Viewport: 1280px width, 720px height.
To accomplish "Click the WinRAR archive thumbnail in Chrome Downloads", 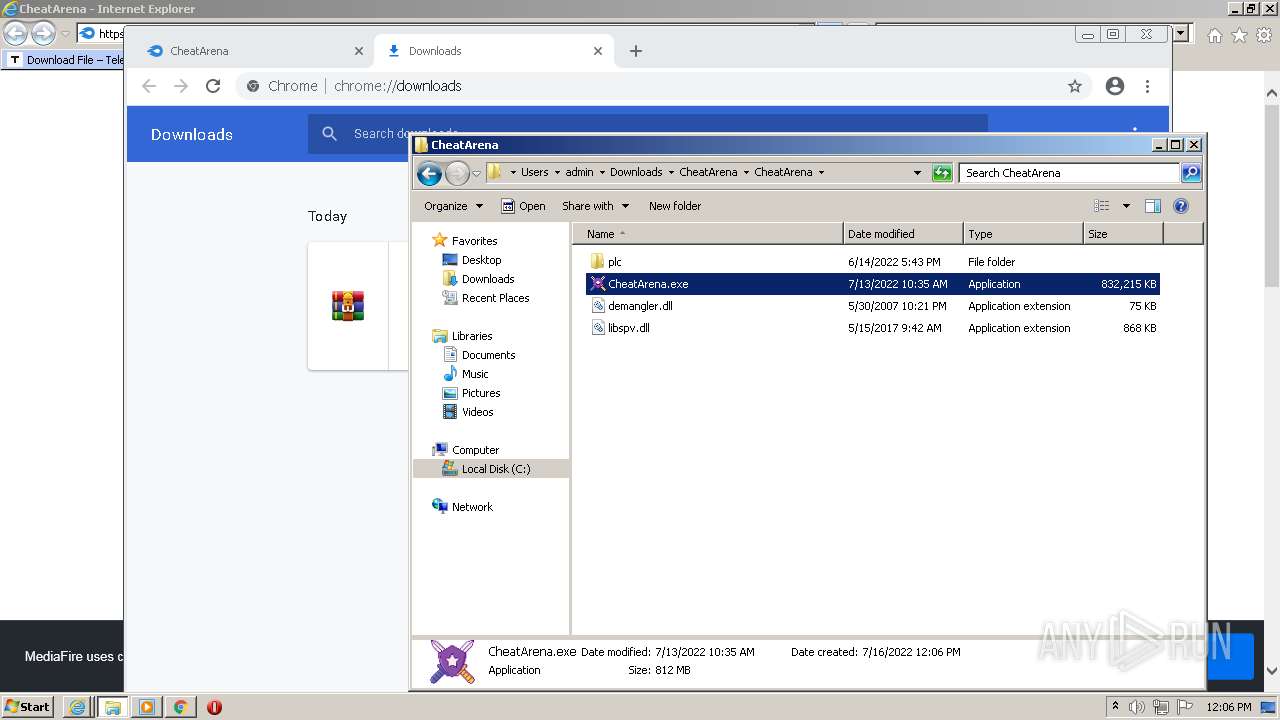I will 348,306.
